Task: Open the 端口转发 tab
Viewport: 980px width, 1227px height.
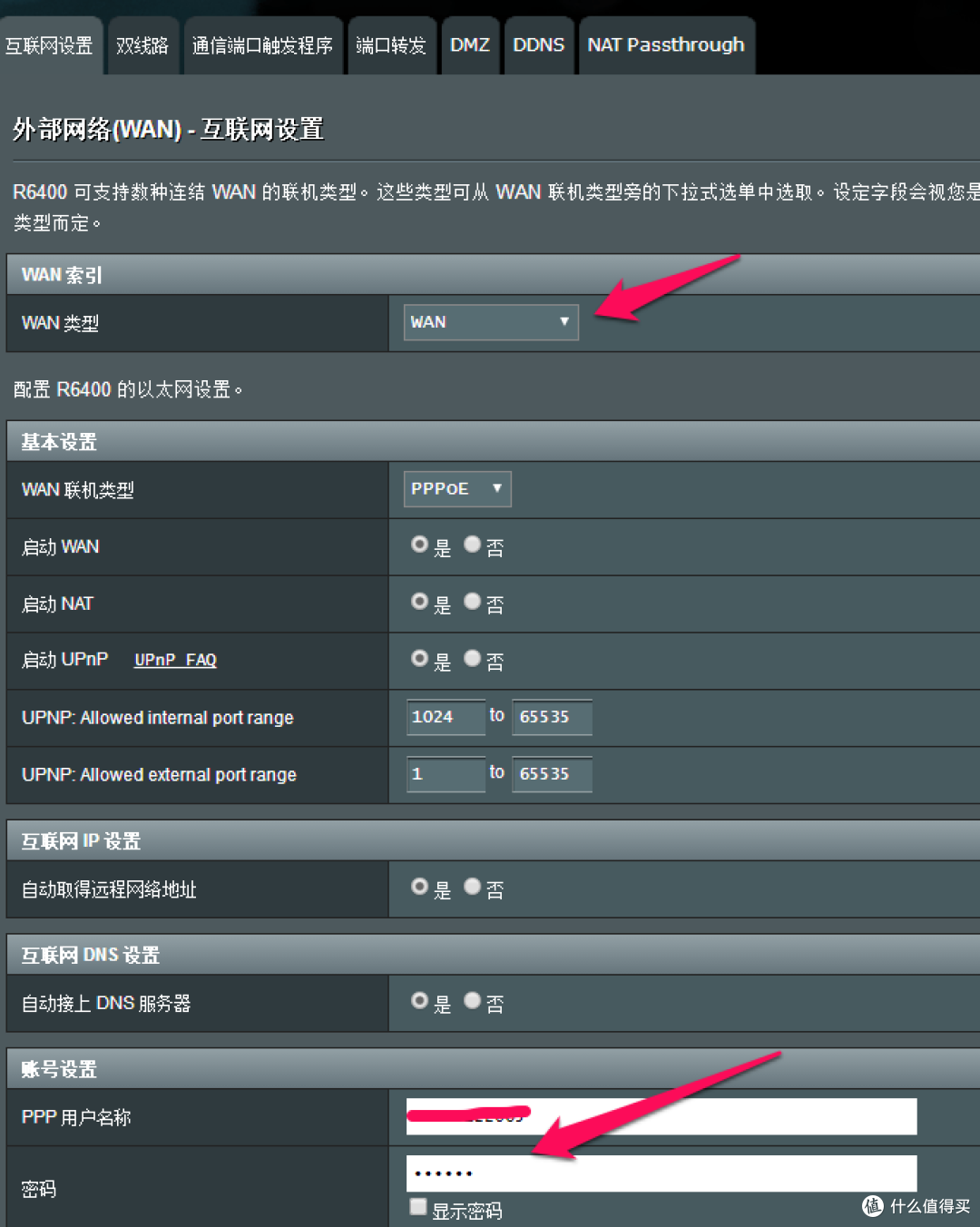Action: (x=390, y=45)
